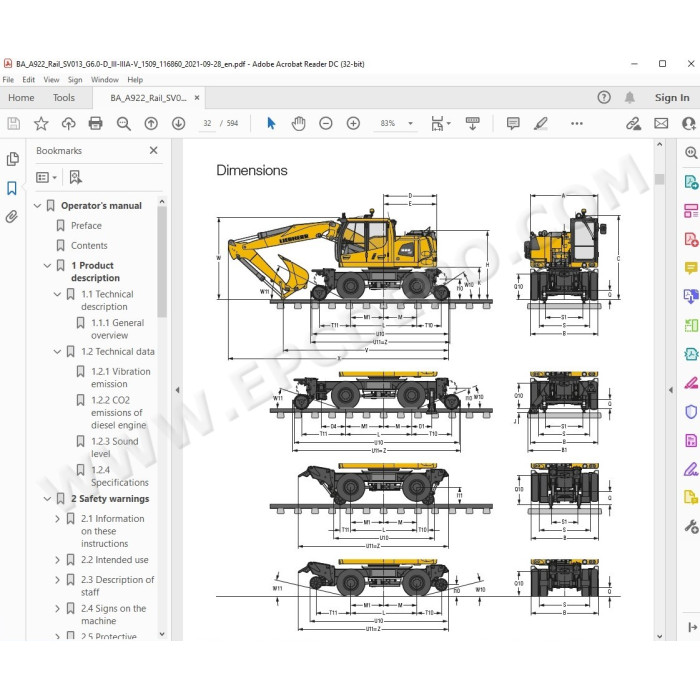700x700 pixels.
Task: Add the file to starred with star icon
Action: [x=41, y=123]
